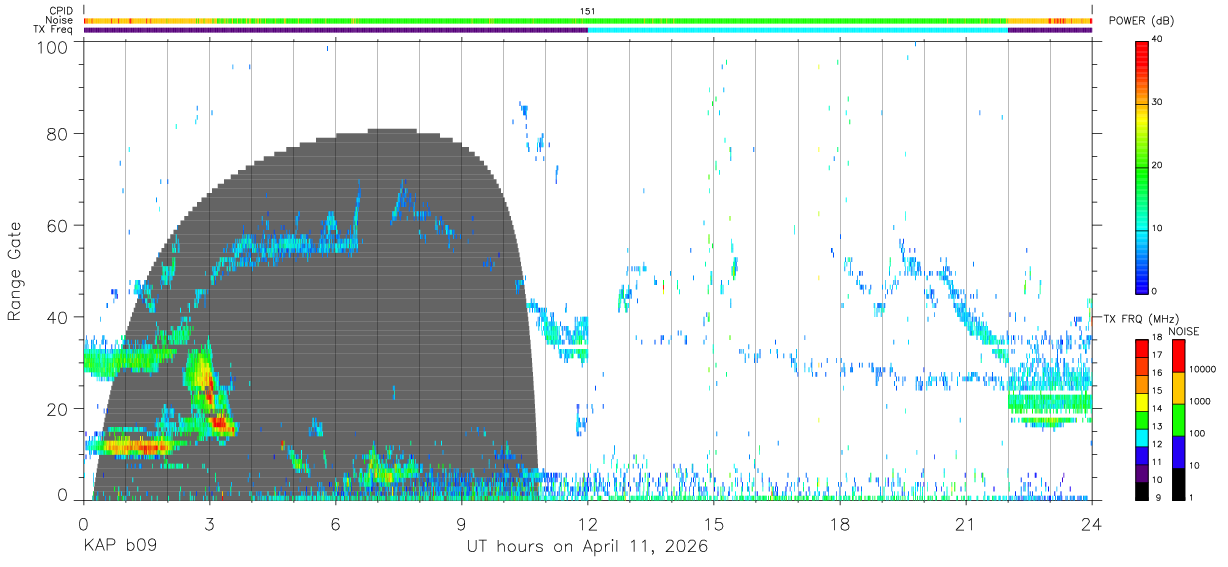Viewport: 1228px width, 567px height.
Task: Click the 15 tick label on the UT hours axis
Action: 713,523
